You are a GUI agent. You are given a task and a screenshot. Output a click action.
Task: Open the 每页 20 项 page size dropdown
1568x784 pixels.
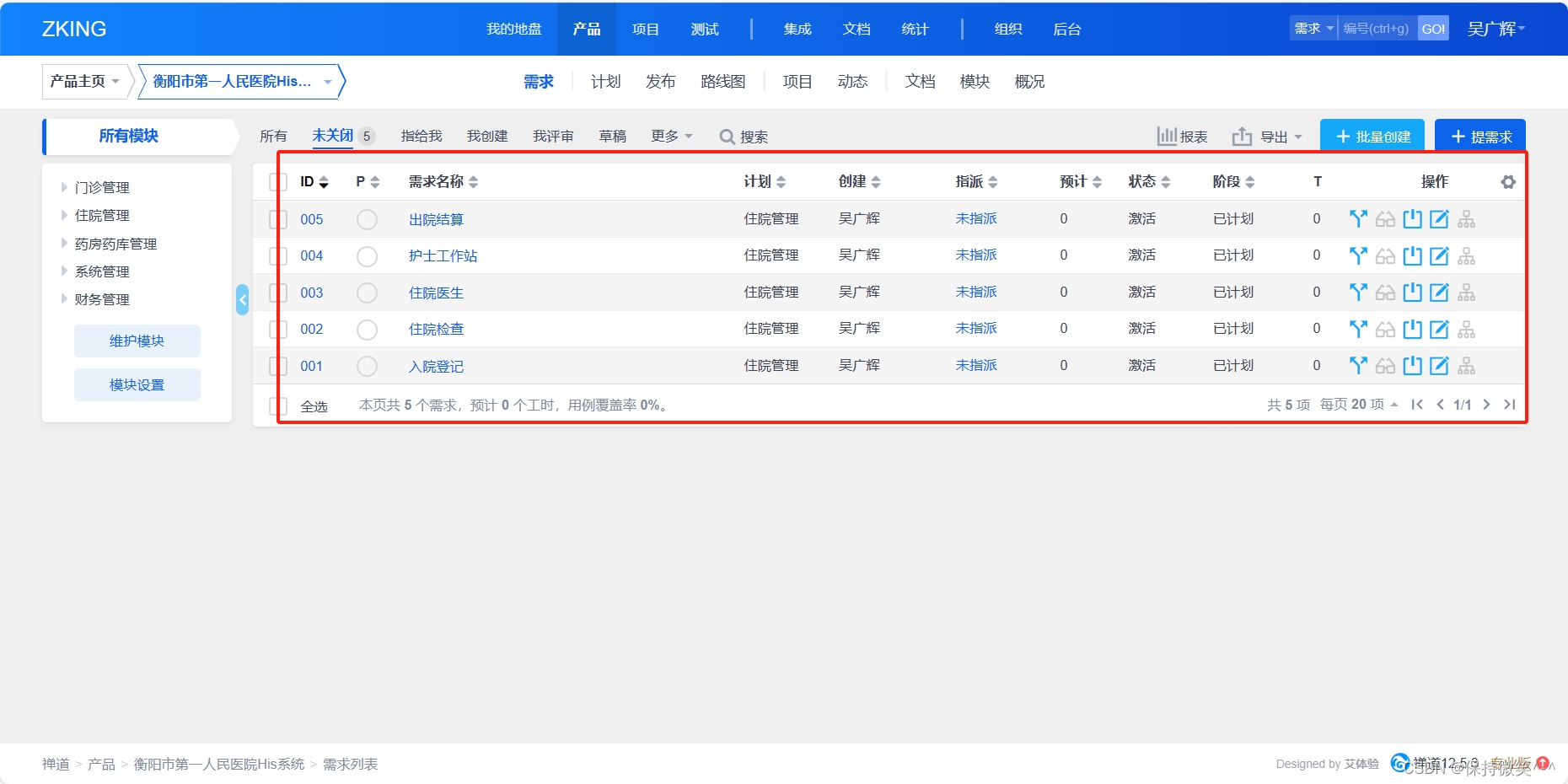pos(1359,405)
